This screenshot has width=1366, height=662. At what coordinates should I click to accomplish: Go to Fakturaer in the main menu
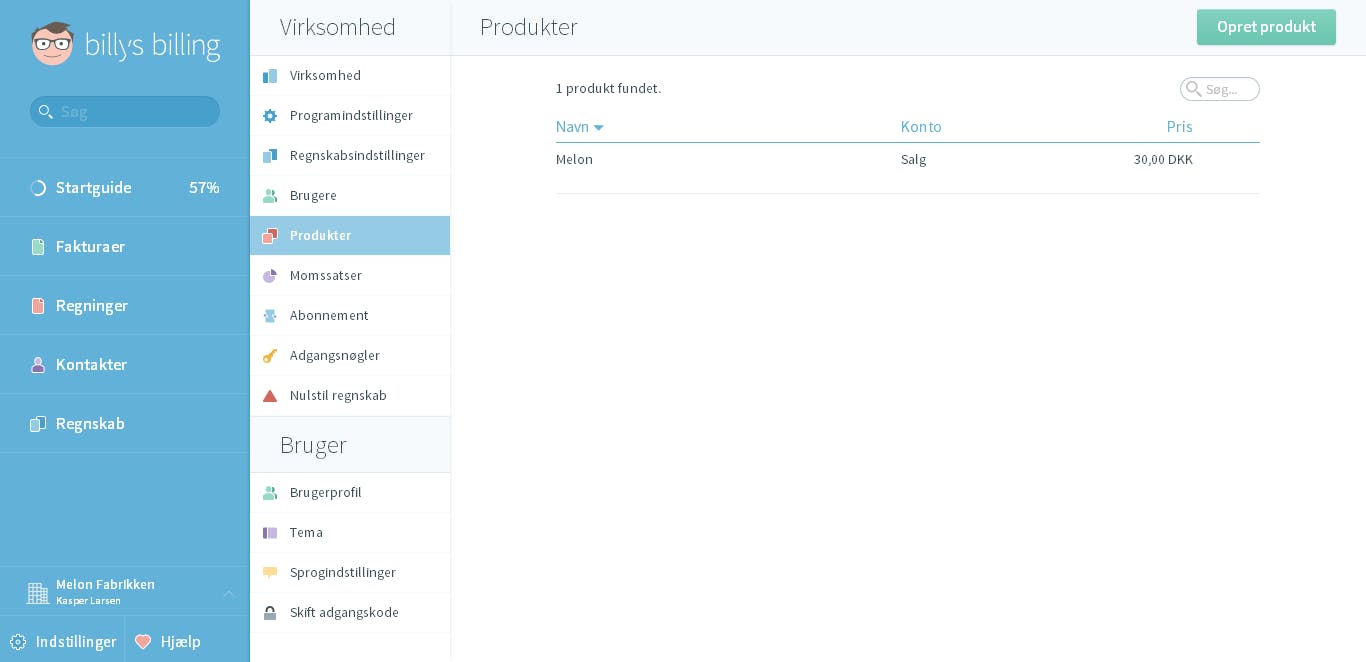(125, 247)
